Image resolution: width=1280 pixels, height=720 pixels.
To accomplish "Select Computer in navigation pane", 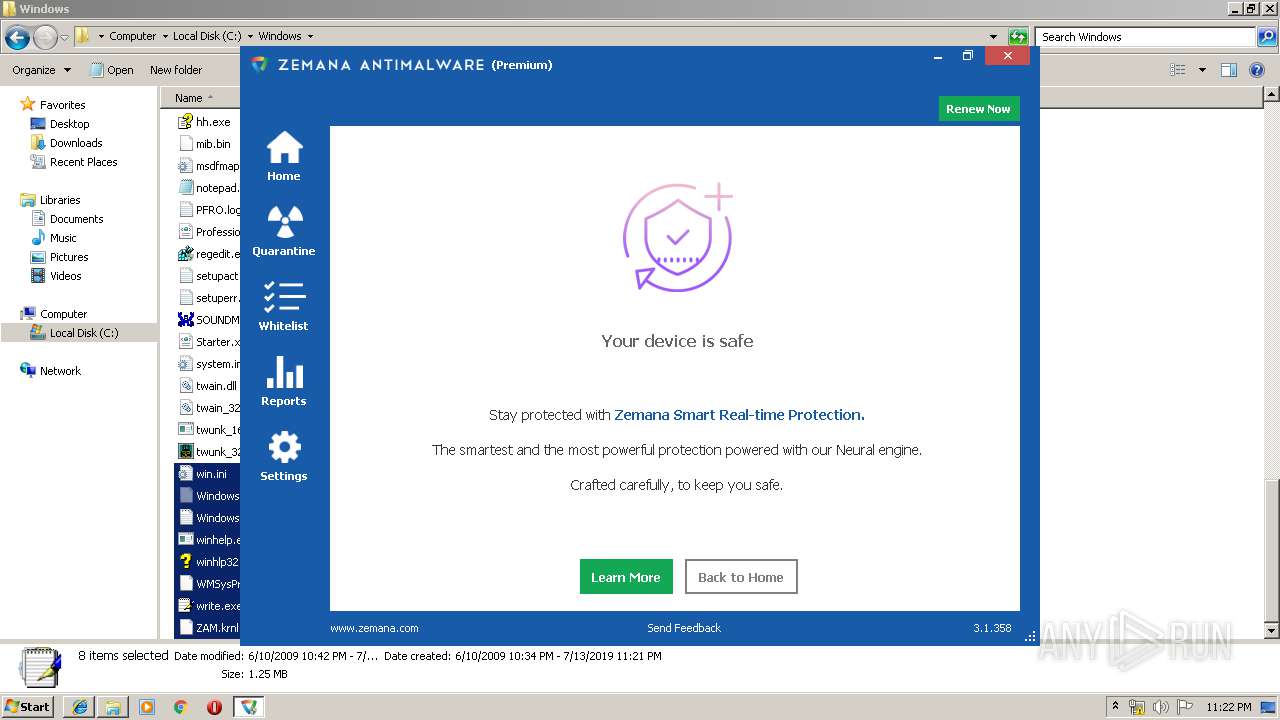I will tap(63, 314).
